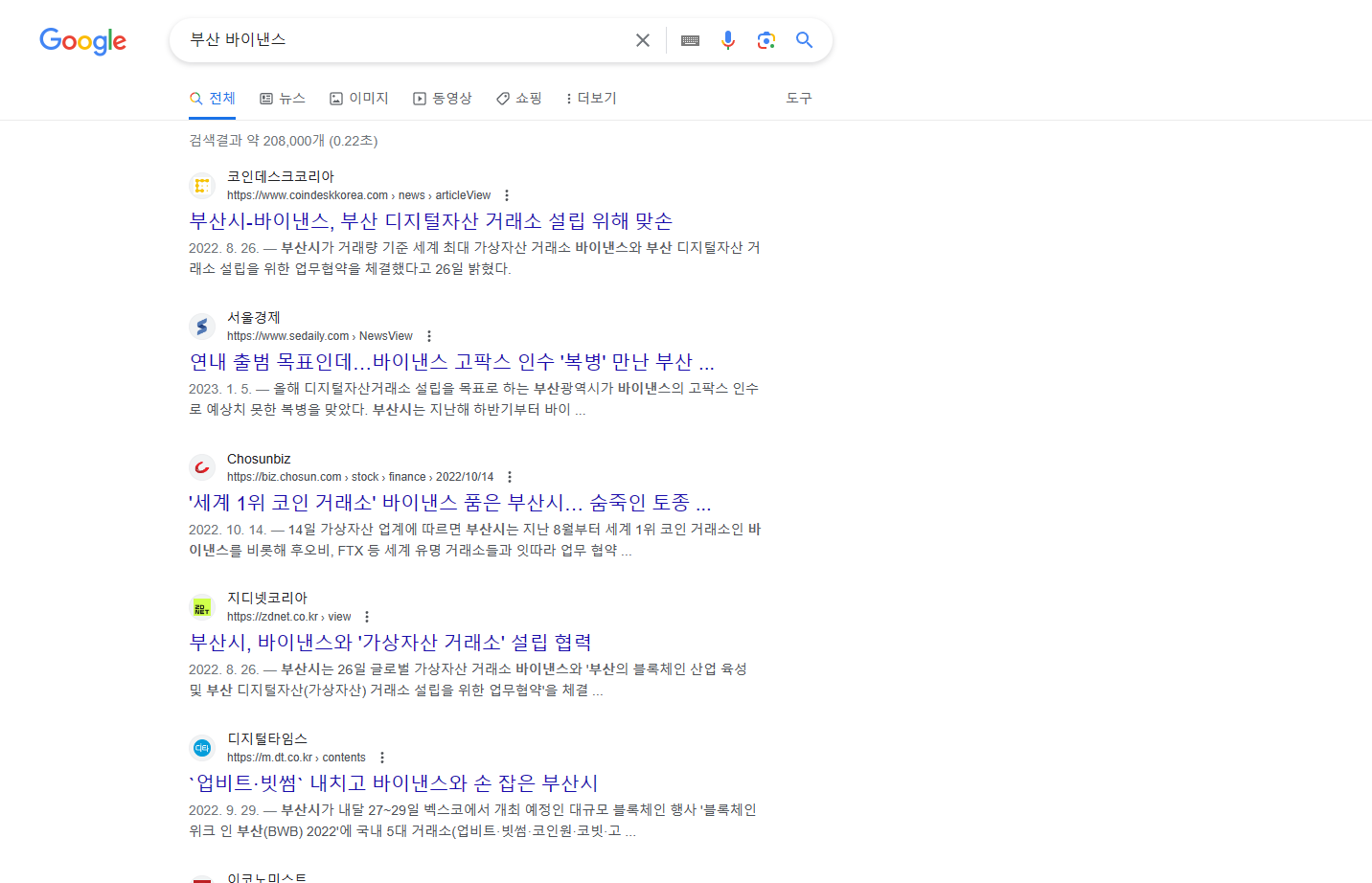This screenshot has height=883, width=1372.
Task: Open Google Lens image search
Action: click(766, 40)
